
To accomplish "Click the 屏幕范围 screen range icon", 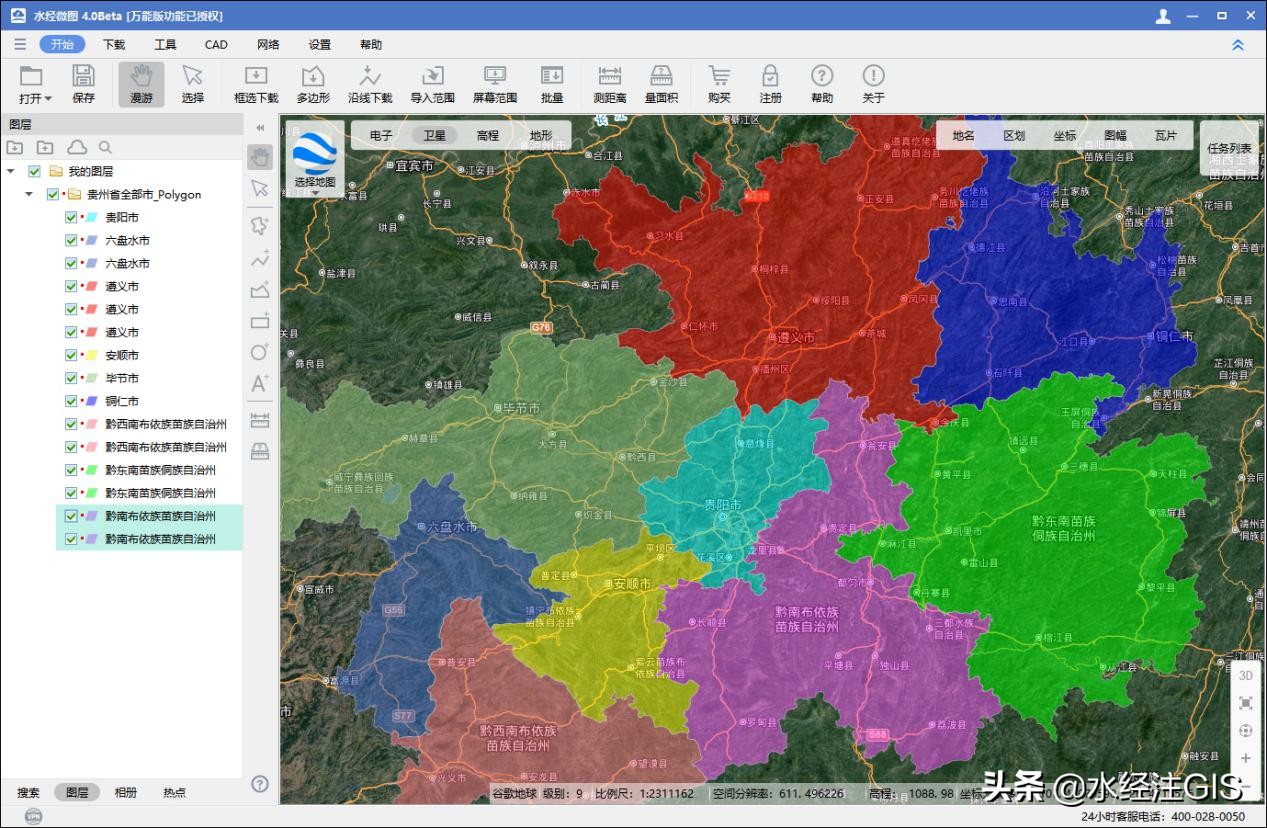I will [x=494, y=77].
